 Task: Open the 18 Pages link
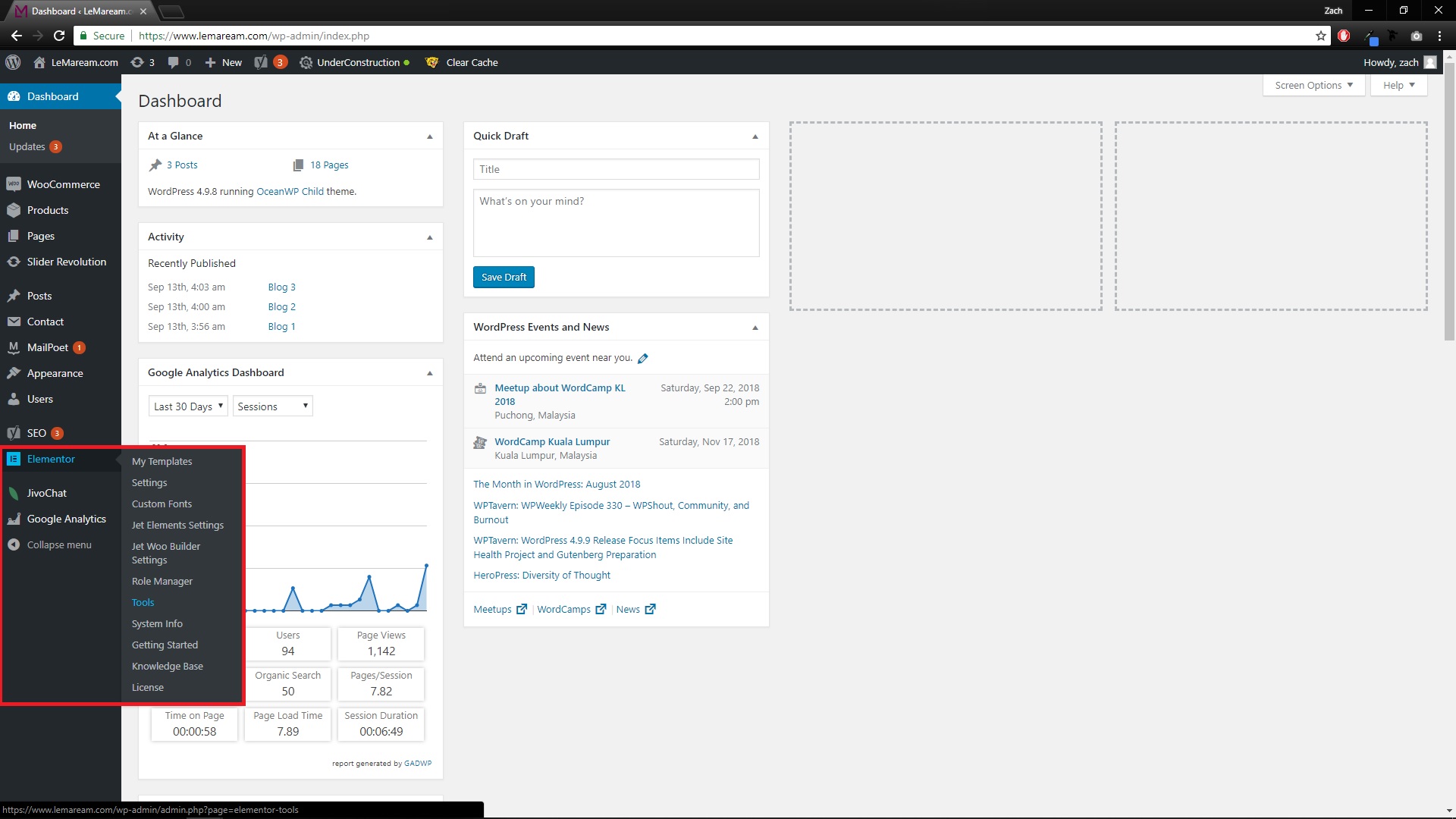pos(329,165)
